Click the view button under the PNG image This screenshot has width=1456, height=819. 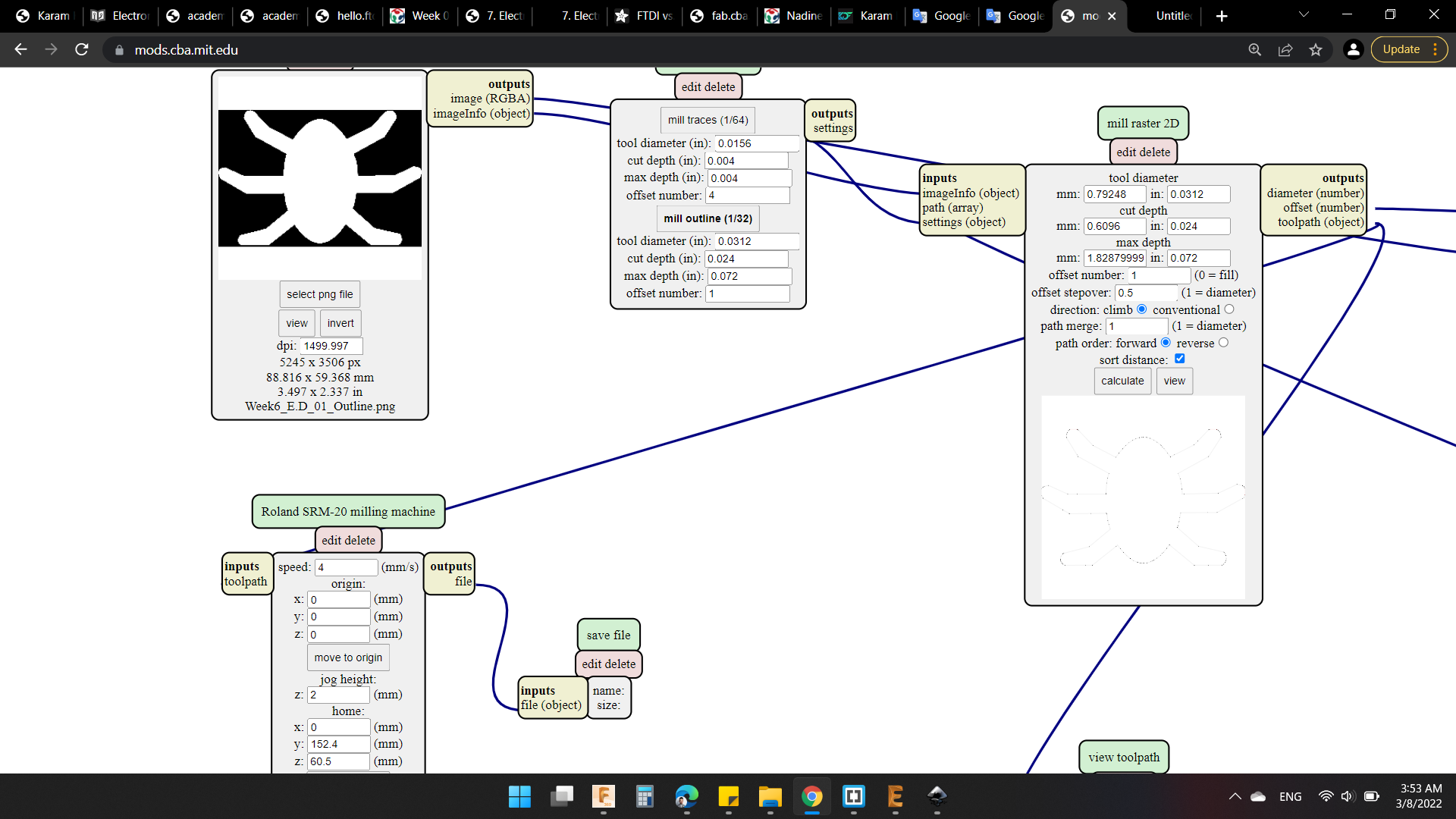[297, 323]
